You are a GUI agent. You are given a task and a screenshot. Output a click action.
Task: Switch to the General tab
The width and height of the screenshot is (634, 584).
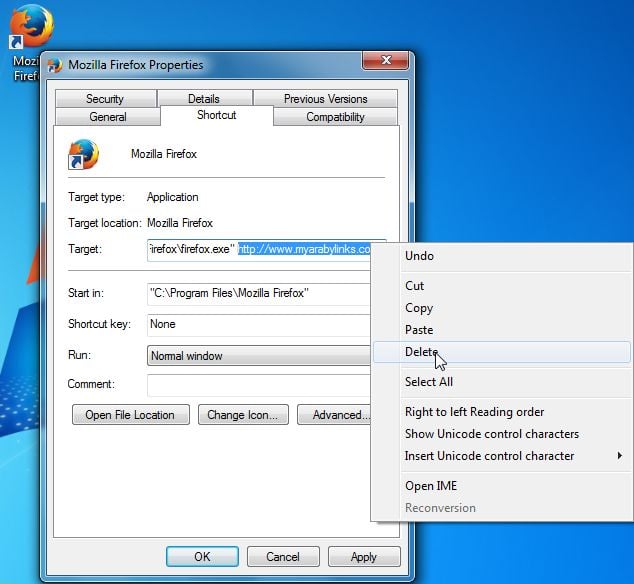pyautogui.click(x=108, y=117)
